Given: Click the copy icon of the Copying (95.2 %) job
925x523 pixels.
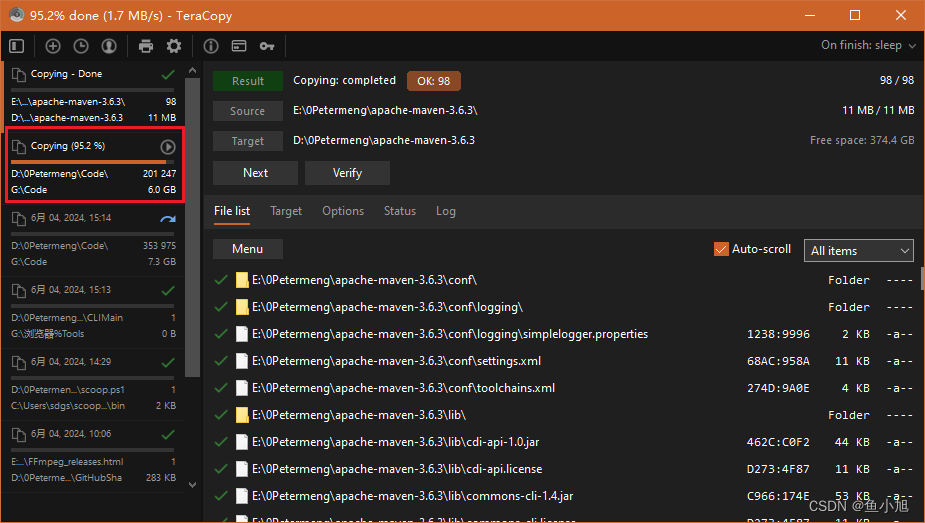Looking at the screenshot, I should (19, 146).
